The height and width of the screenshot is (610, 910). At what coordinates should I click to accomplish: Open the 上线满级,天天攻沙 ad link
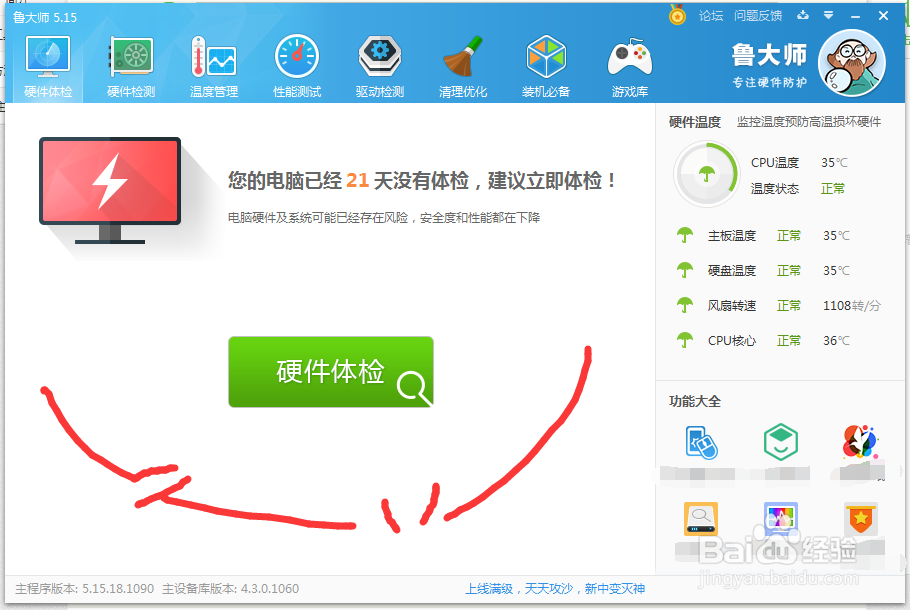[x=555, y=589]
